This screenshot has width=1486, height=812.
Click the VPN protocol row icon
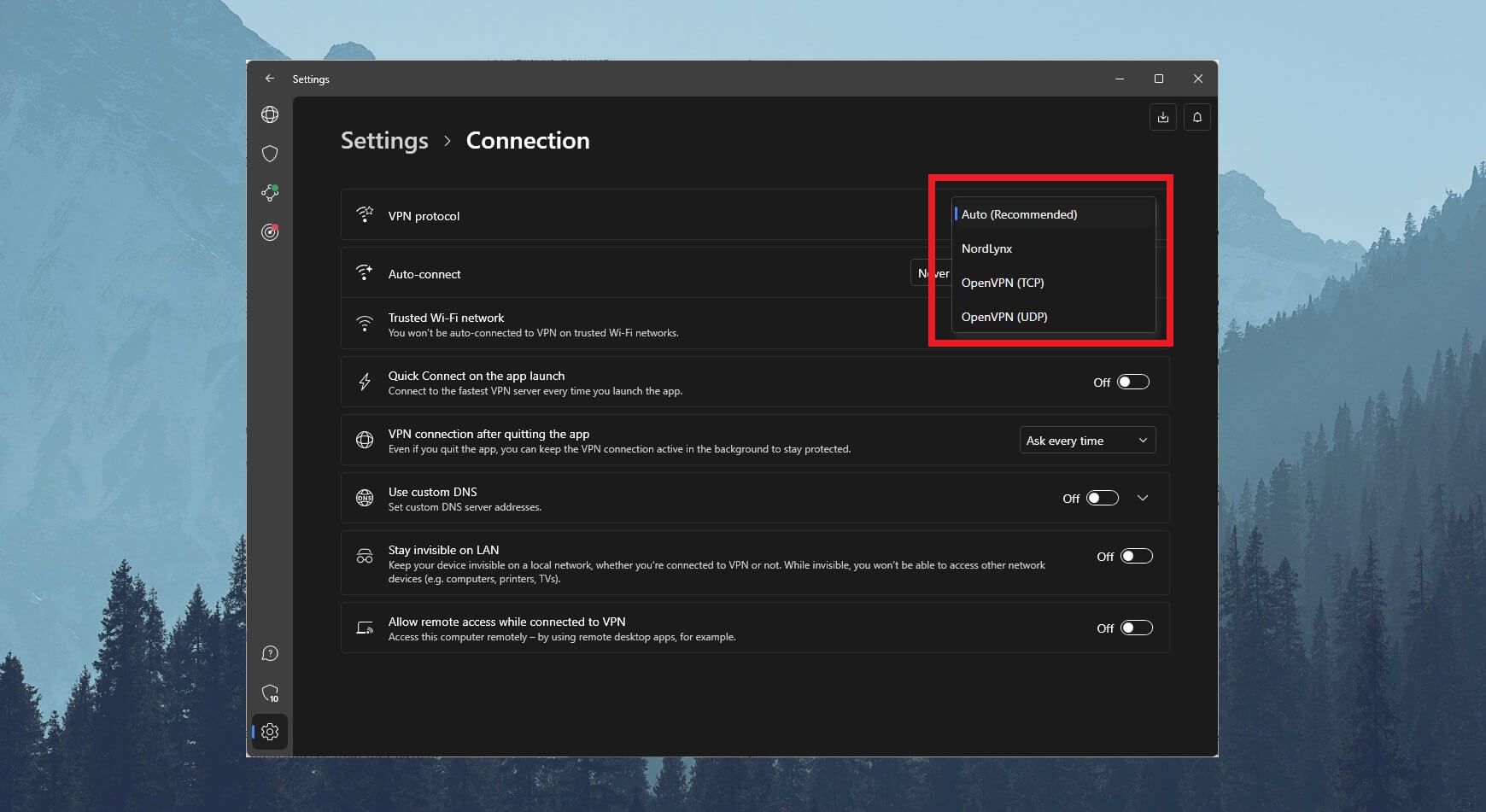[x=365, y=214]
